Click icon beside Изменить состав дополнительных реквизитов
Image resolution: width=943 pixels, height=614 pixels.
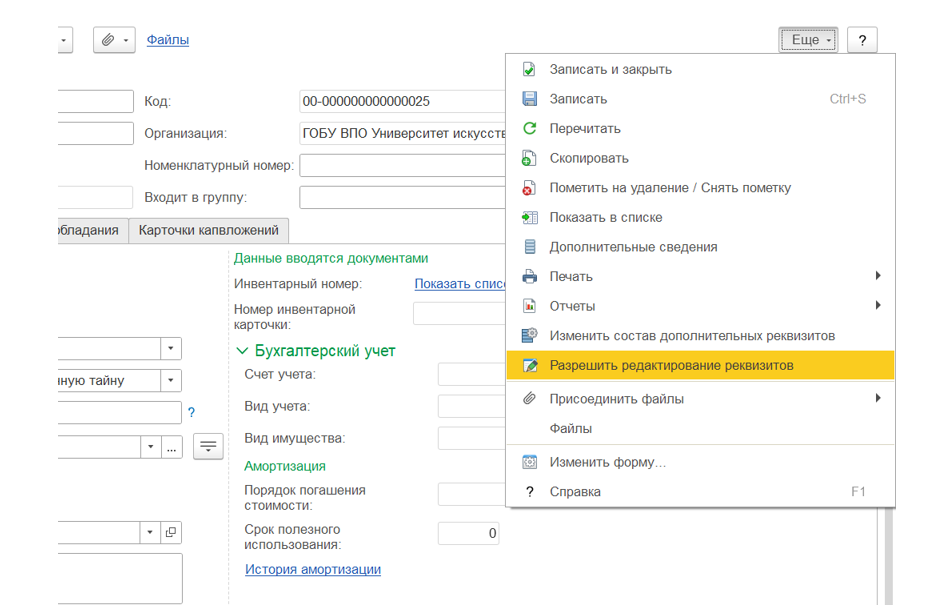(x=529, y=336)
